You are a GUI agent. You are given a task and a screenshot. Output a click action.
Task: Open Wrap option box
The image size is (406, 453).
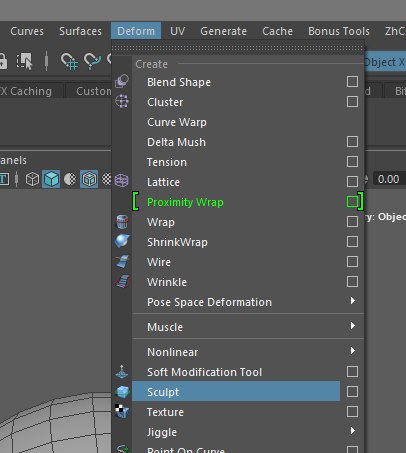click(352, 222)
